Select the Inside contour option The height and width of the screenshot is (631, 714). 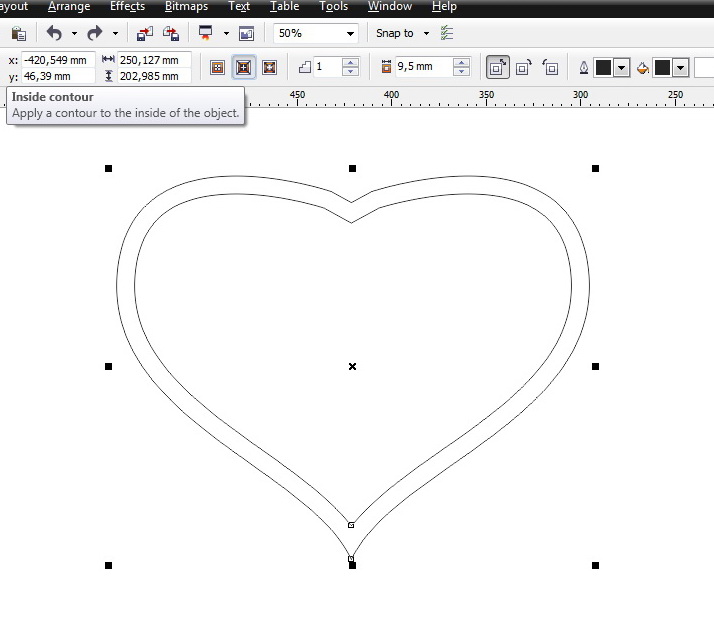[244, 68]
